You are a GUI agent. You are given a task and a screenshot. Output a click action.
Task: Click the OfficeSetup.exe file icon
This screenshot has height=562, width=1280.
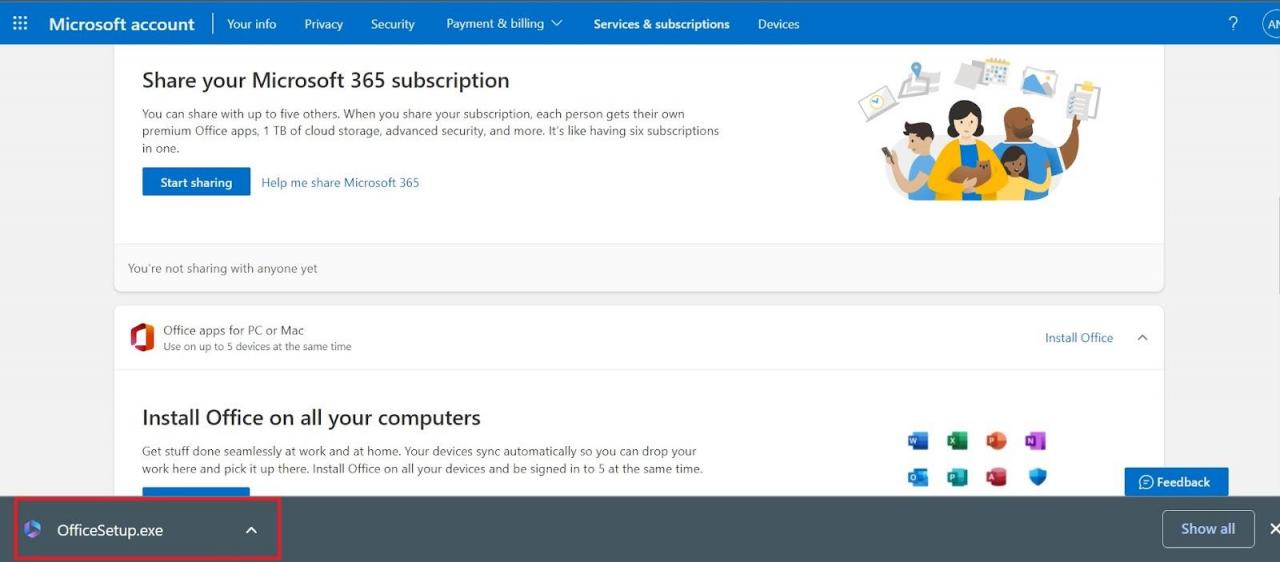coord(33,529)
